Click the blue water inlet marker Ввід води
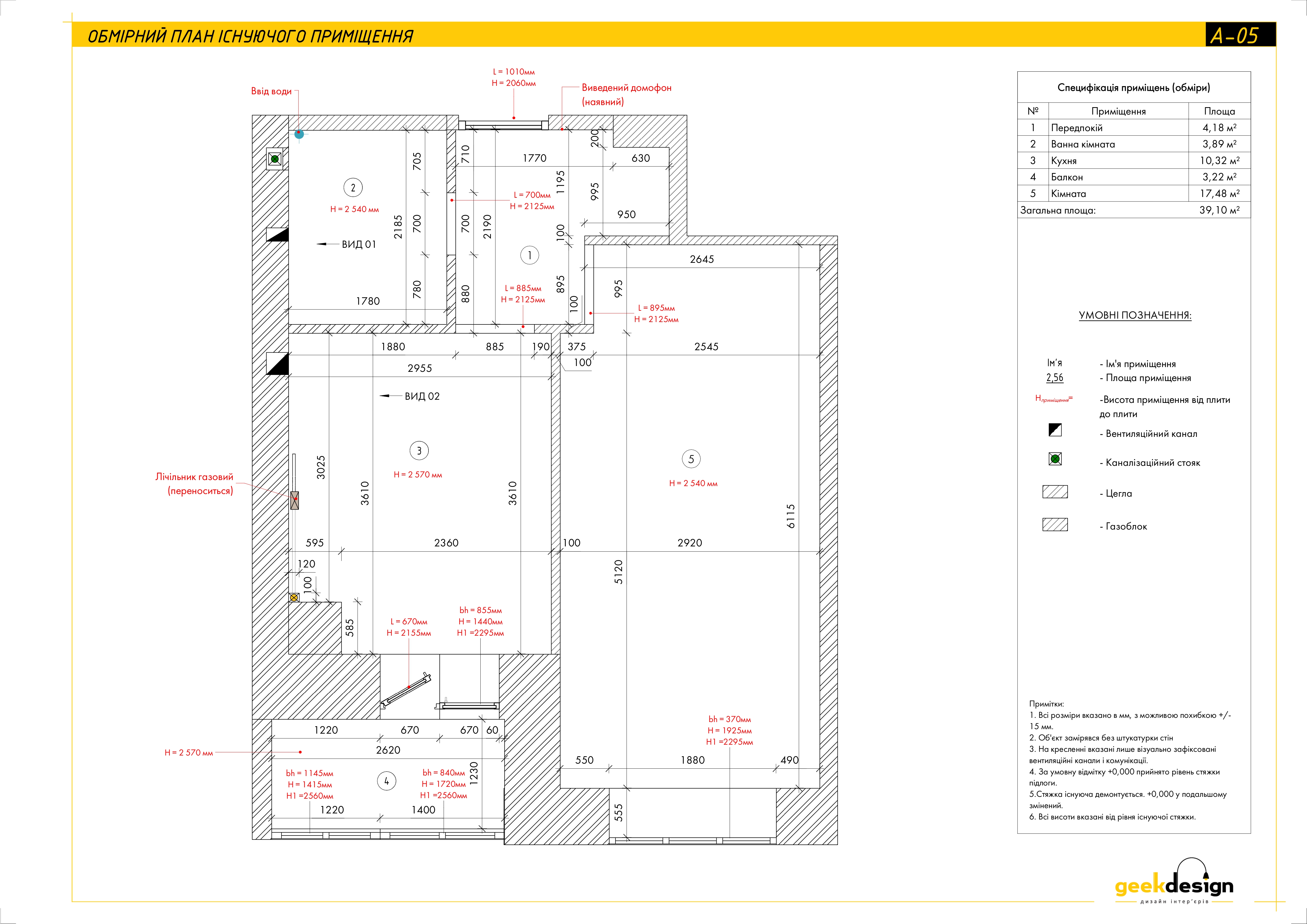This screenshot has height=924, width=1307. pos(298,134)
